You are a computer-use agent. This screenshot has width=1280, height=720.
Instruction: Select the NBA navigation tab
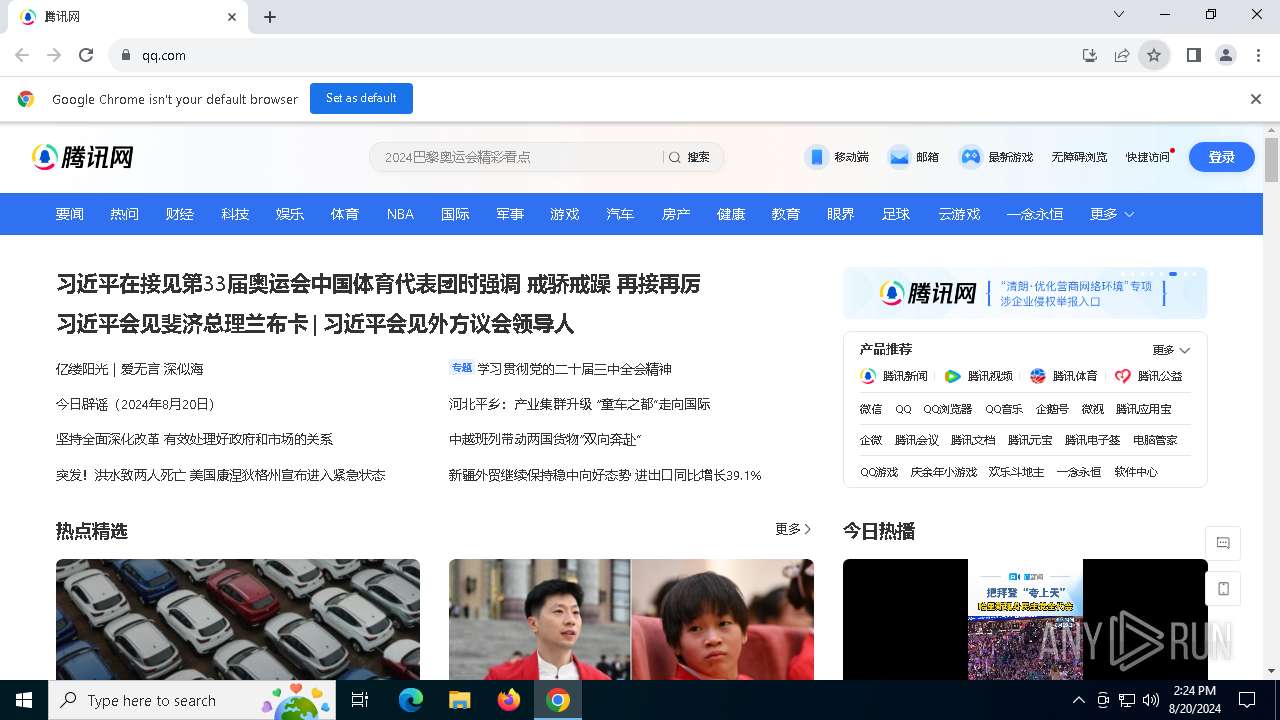(x=400, y=214)
